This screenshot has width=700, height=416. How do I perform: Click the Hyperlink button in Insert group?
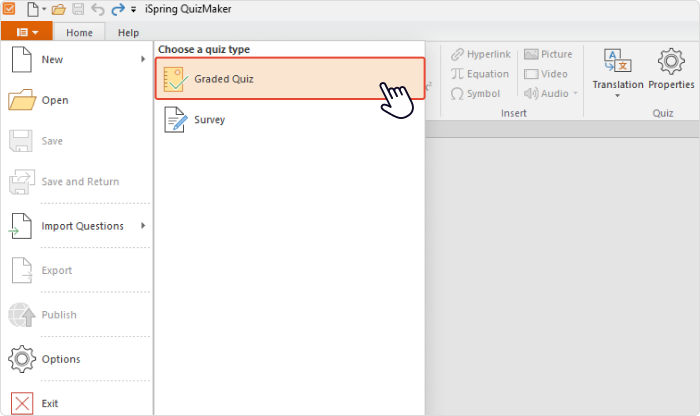(x=481, y=54)
